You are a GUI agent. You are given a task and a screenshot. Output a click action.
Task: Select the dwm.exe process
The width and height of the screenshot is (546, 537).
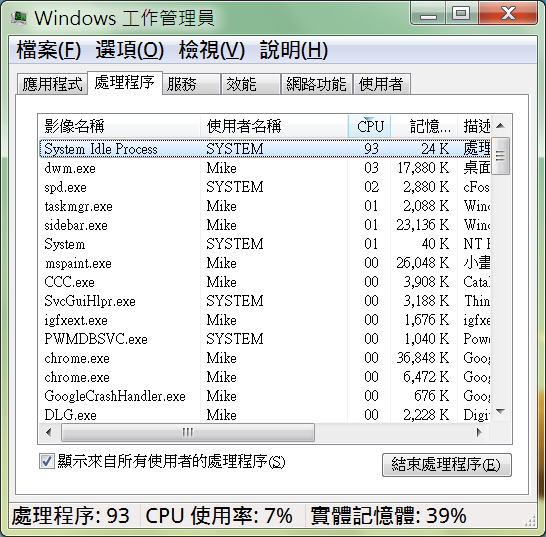pos(265,168)
